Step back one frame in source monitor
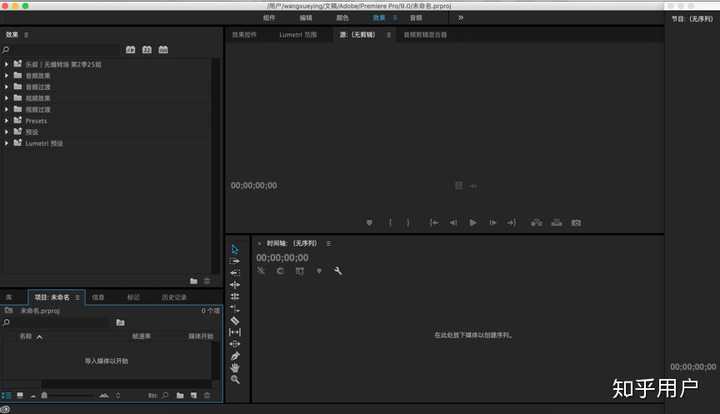Viewport: 720px width, 414px height. tap(453, 223)
